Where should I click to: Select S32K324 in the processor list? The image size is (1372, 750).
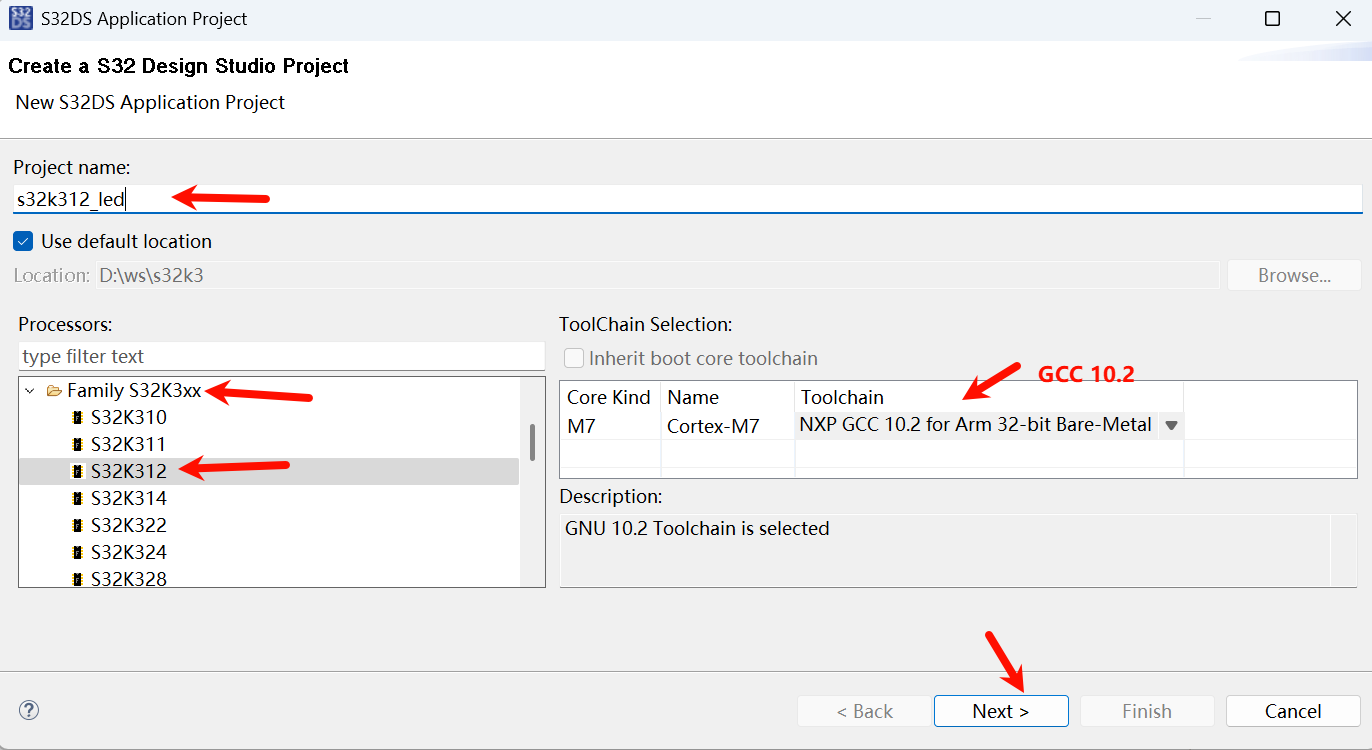click(x=128, y=552)
